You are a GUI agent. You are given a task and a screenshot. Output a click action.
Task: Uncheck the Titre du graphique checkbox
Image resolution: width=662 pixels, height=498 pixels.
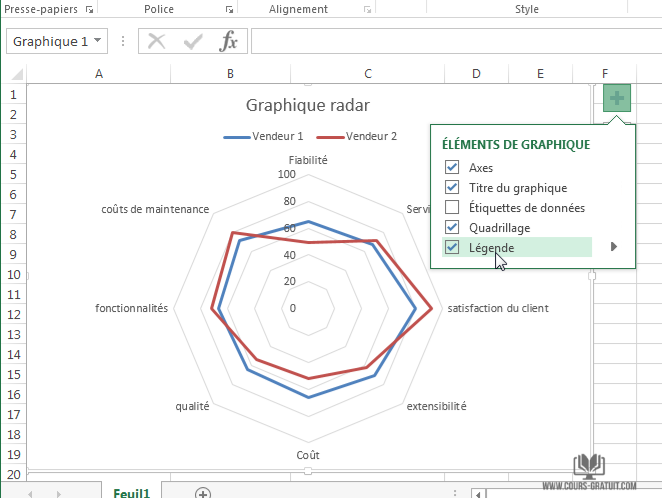tap(452, 188)
